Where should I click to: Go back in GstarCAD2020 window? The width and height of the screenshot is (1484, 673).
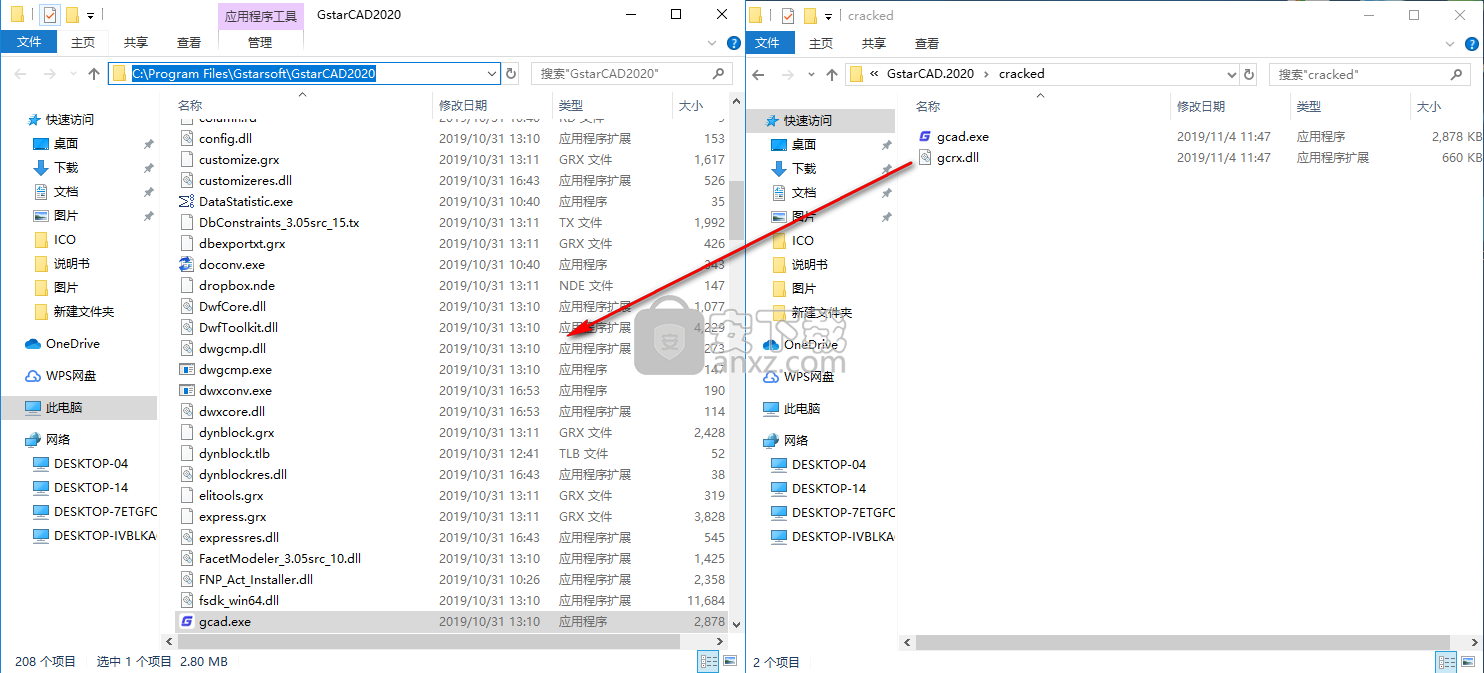(x=20, y=74)
